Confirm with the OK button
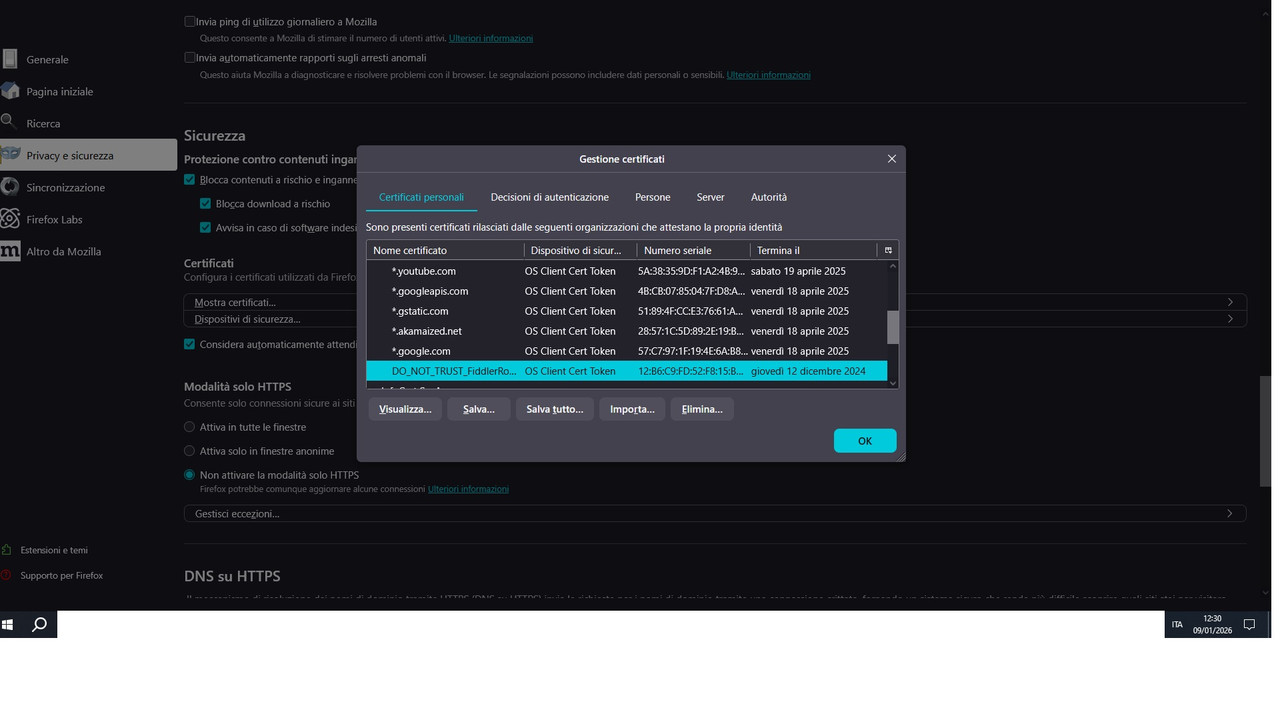Screen dimensions: 1280x720 pos(865,441)
